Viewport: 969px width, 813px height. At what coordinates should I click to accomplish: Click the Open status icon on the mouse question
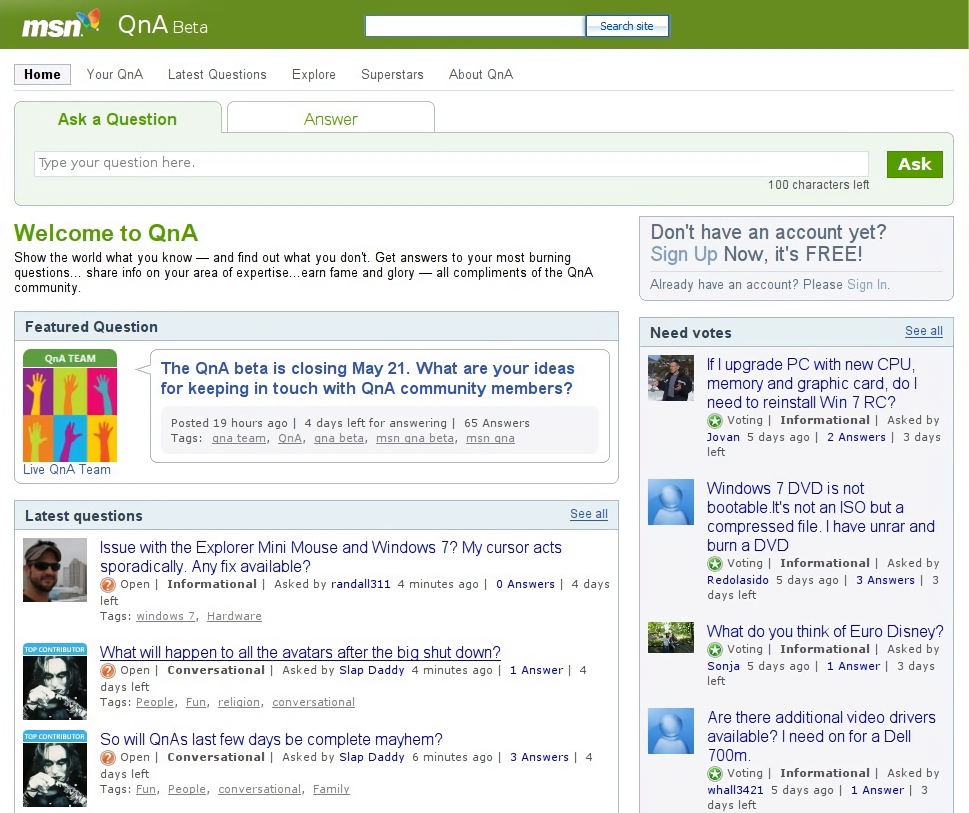click(x=108, y=585)
